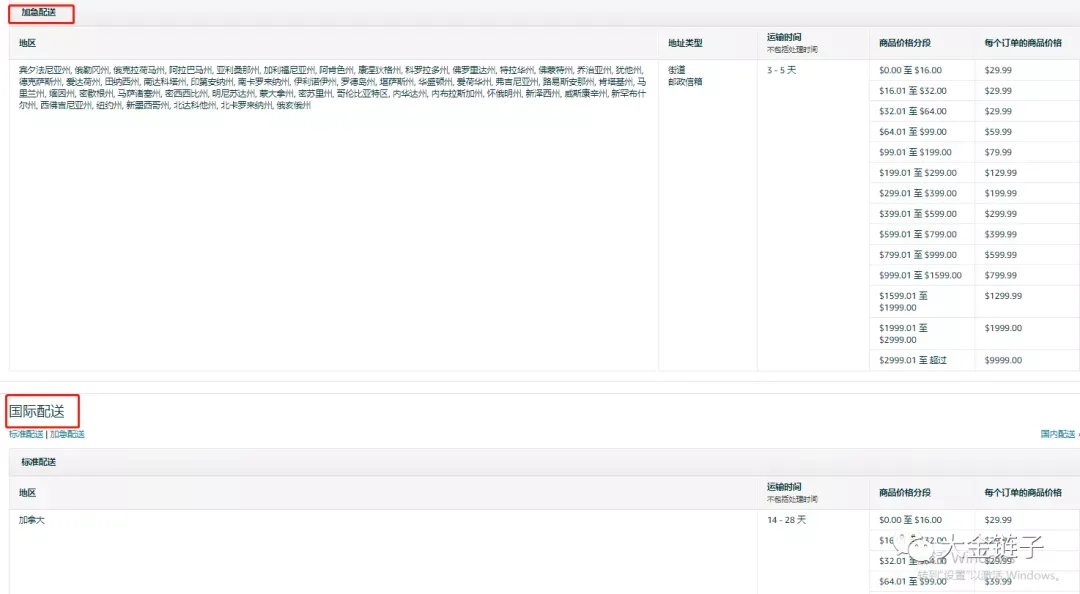Select the $399.01 至 $599.00 price band

[x=917, y=214]
